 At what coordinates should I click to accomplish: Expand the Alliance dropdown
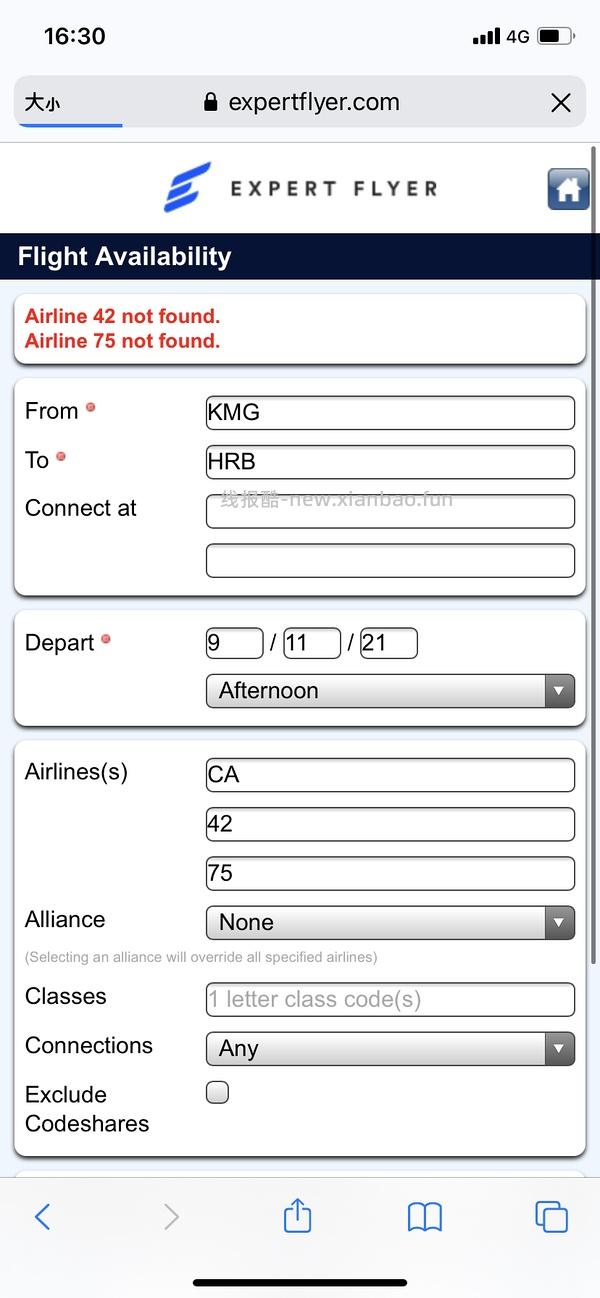point(390,922)
